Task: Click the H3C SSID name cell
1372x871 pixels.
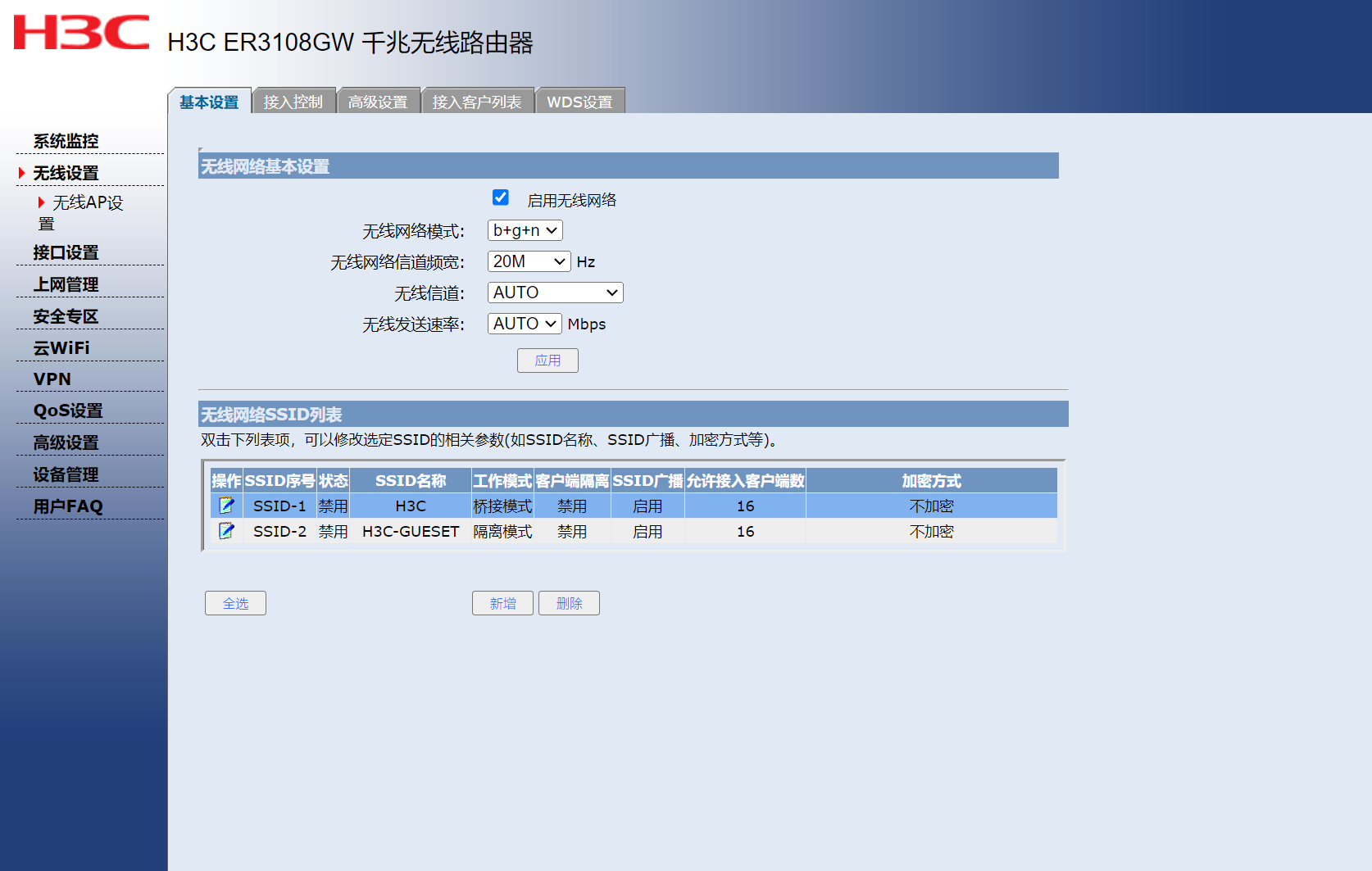Action: pyautogui.click(x=411, y=506)
